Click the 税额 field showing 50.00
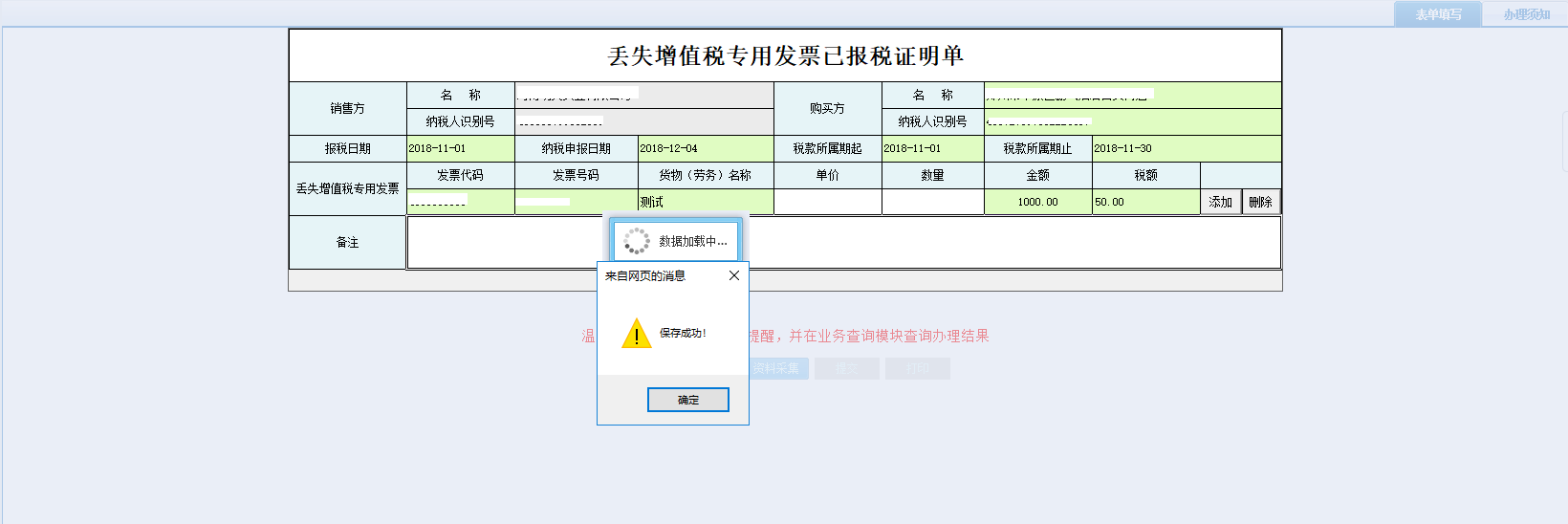This screenshot has width=1568, height=524. [x=1145, y=202]
